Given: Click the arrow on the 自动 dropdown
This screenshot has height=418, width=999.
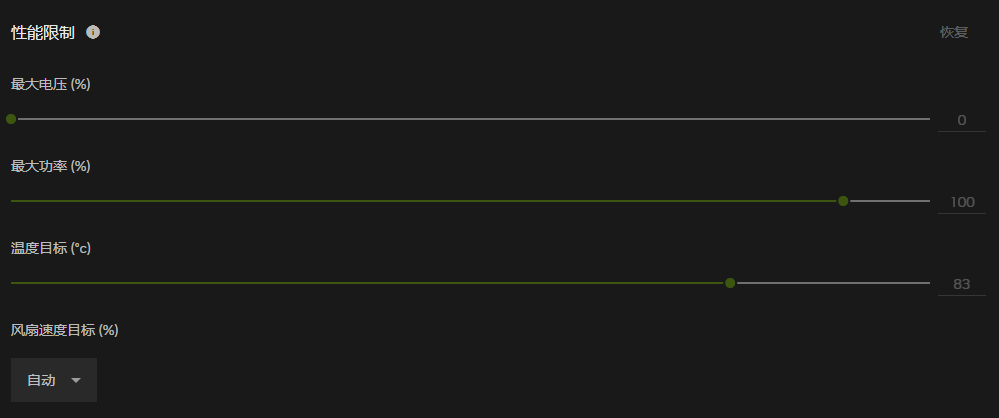Looking at the screenshot, I should [x=76, y=381].
